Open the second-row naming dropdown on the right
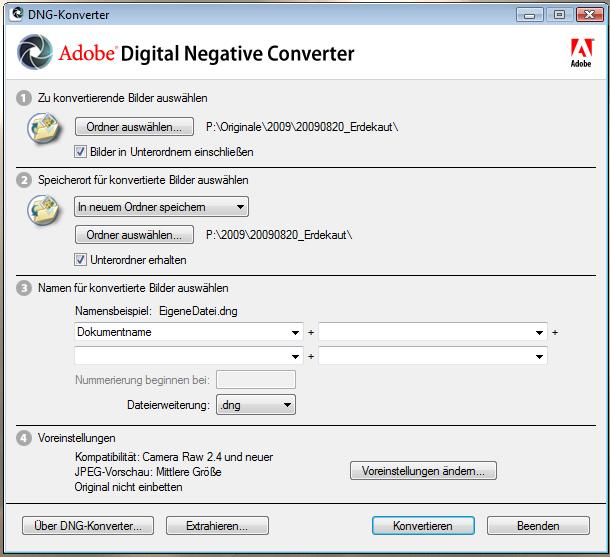Image resolution: width=610 pixels, height=557 pixels. tap(433, 356)
